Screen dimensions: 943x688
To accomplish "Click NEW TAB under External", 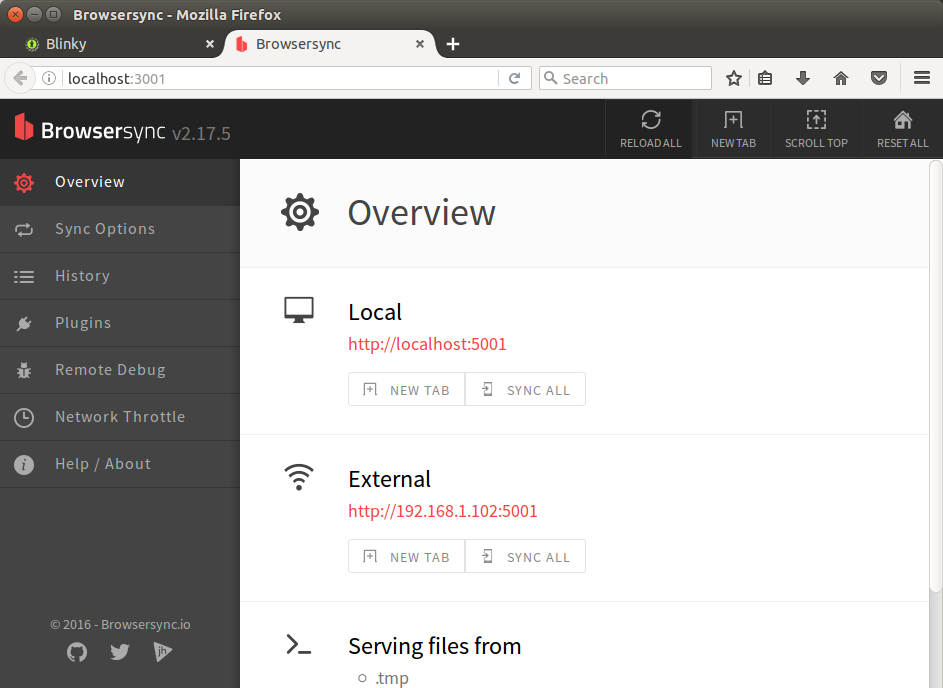I will pyautogui.click(x=407, y=557).
